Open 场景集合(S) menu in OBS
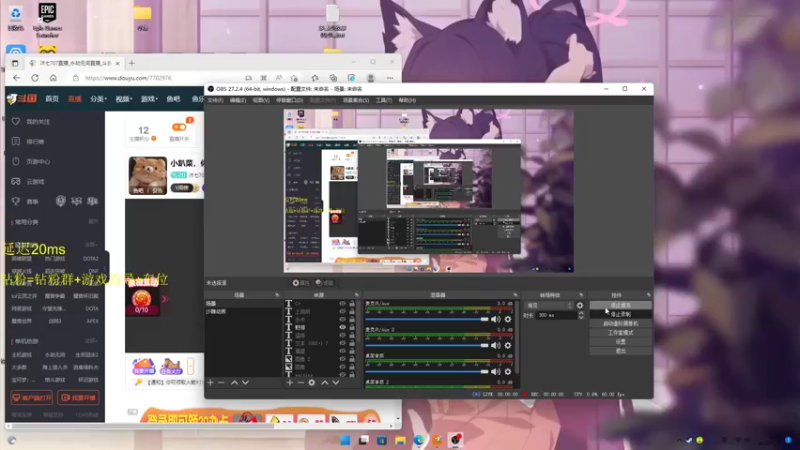 pyautogui.click(x=356, y=101)
